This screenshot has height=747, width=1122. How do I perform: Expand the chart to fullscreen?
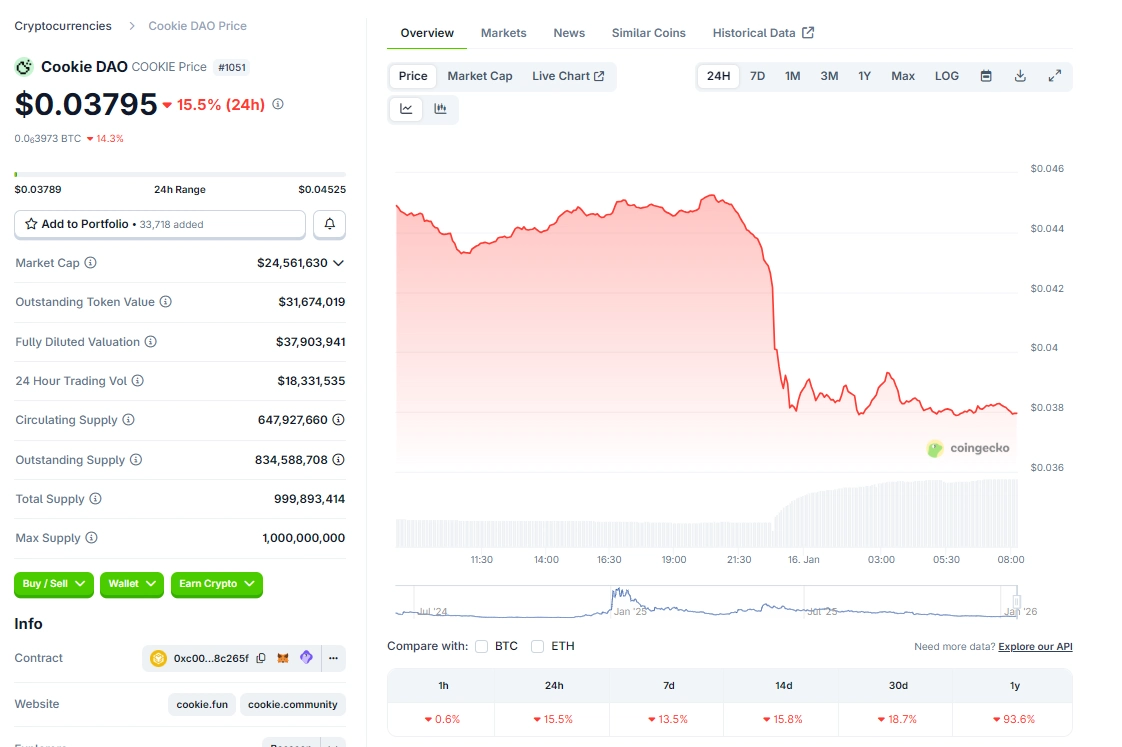[1054, 76]
